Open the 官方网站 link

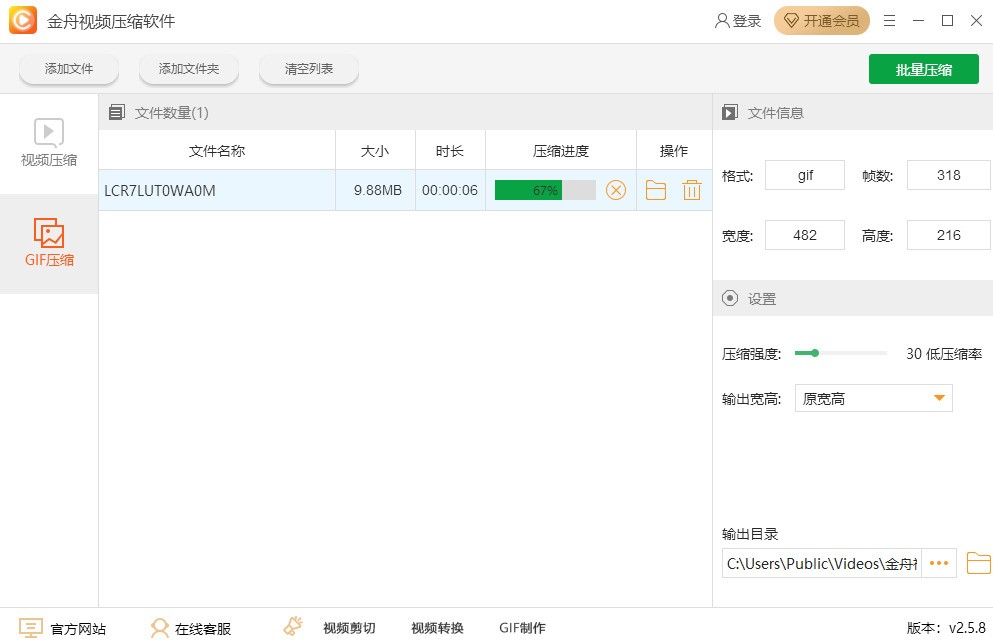tap(78, 628)
